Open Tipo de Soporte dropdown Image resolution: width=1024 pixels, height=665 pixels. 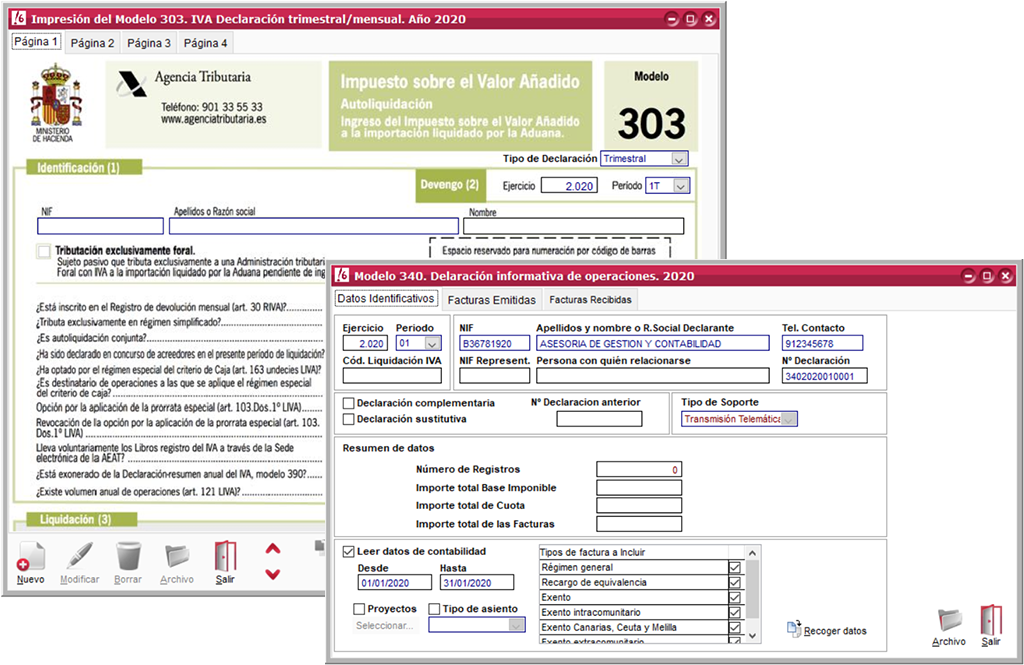click(788, 419)
